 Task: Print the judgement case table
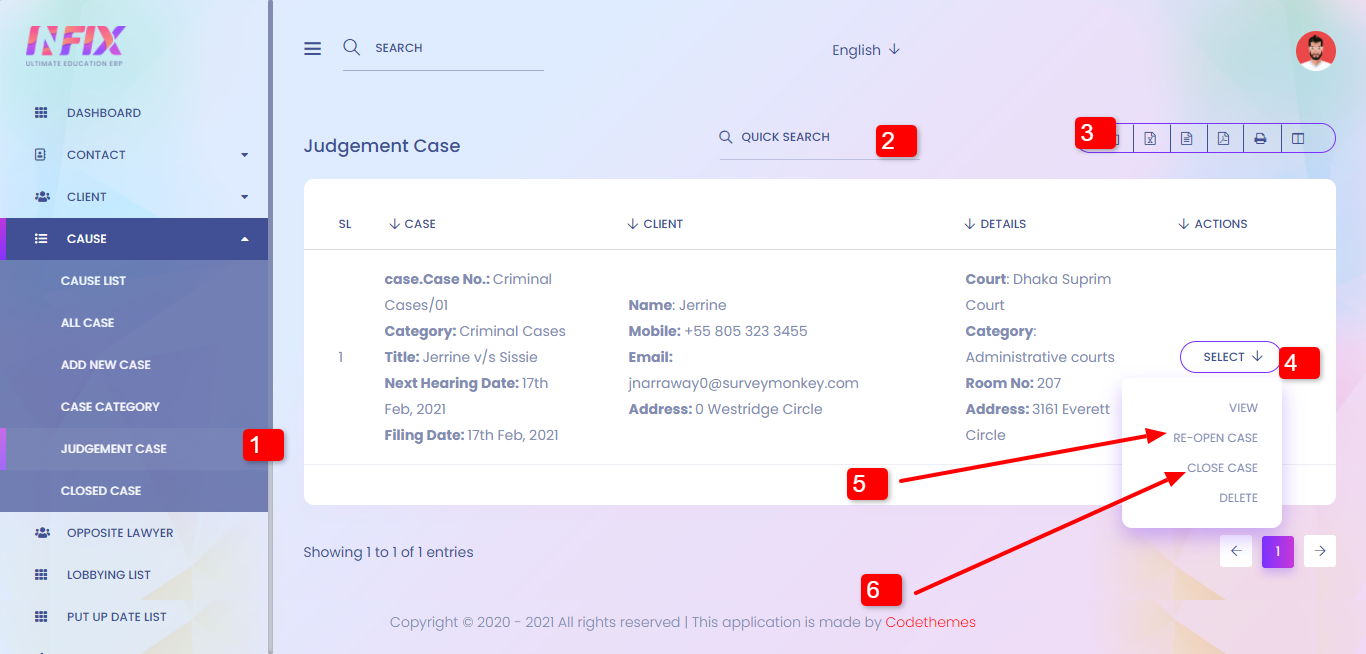(x=1260, y=138)
